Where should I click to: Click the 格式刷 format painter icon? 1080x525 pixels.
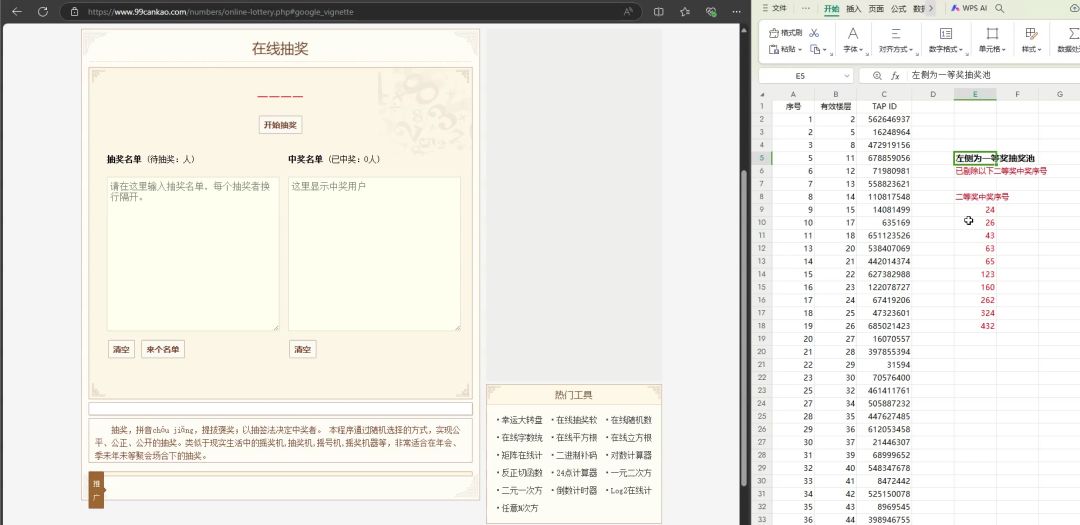point(785,33)
